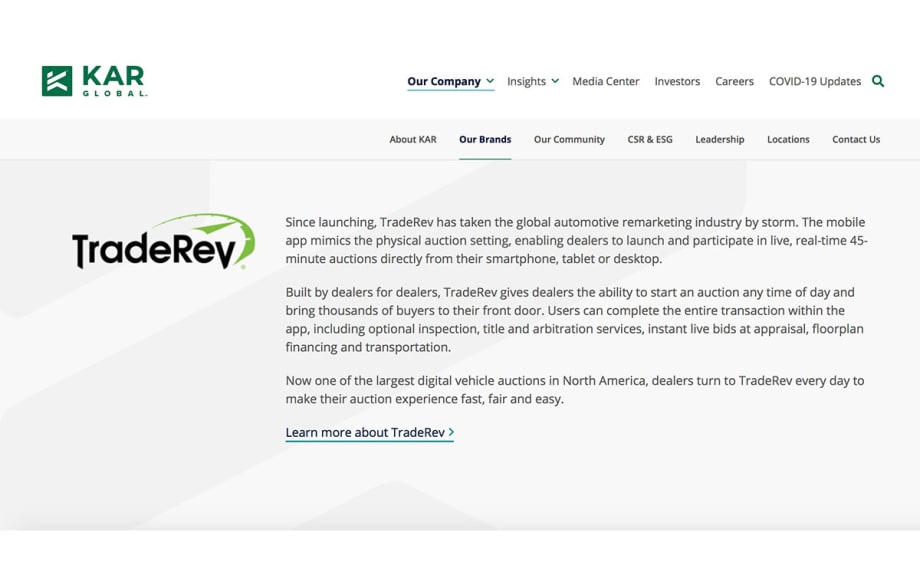Open the Locations tab

tap(788, 139)
